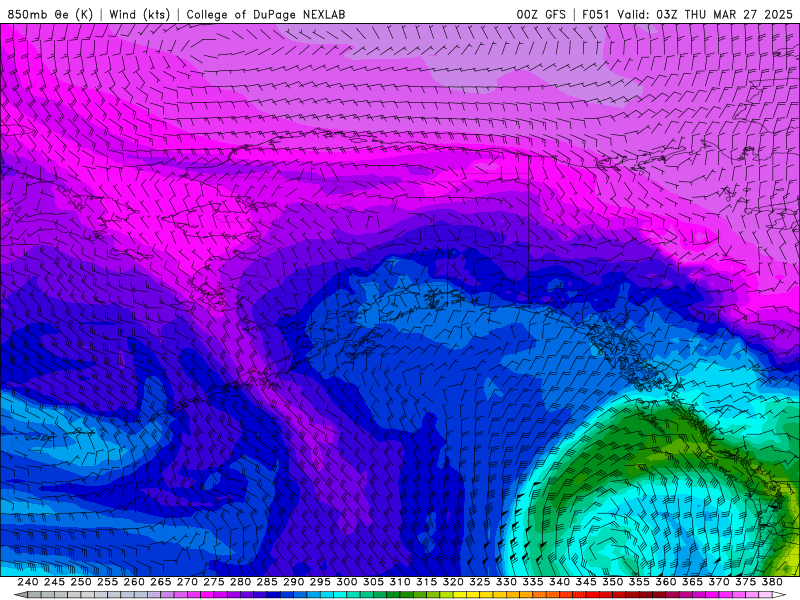Click the 370 value on the color scale
The height and width of the screenshot is (600, 800).
pyautogui.click(x=719, y=582)
